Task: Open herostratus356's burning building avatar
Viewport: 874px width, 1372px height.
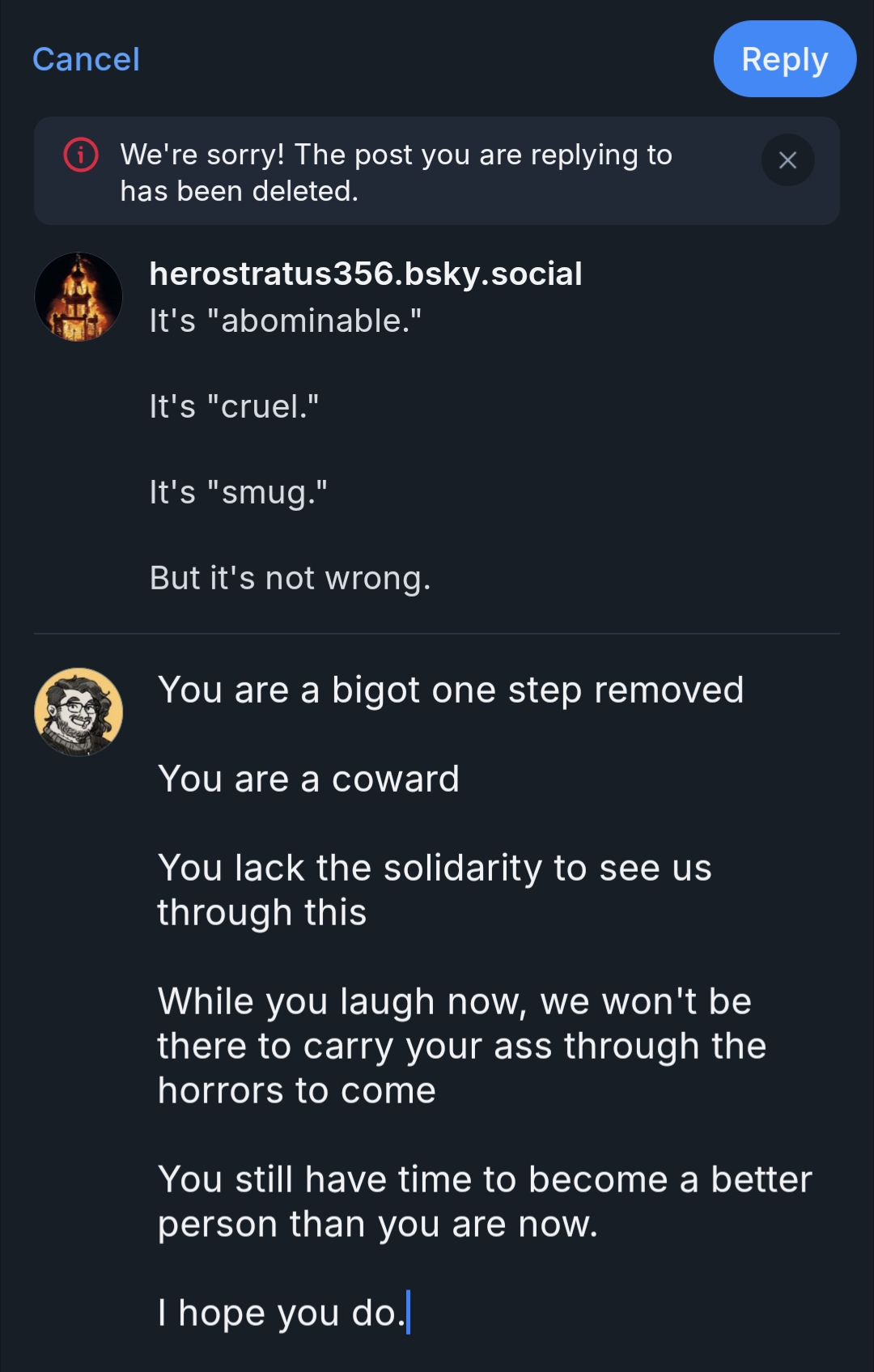Action: click(78, 296)
